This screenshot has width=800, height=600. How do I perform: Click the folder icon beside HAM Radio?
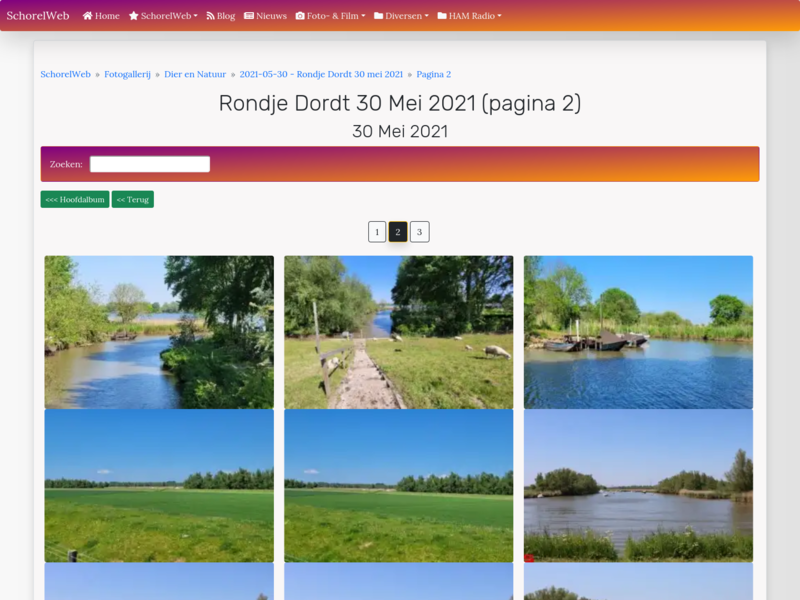click(x=442, y=16)
